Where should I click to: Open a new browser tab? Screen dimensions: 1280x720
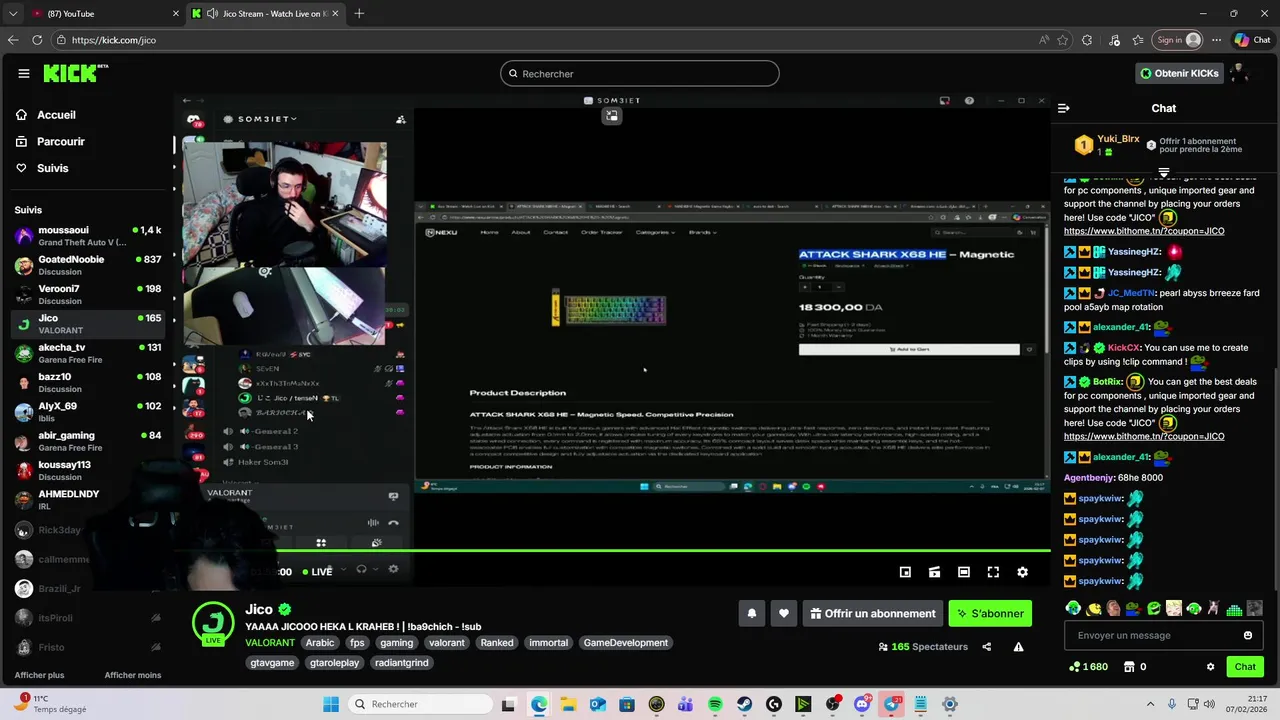359,13
